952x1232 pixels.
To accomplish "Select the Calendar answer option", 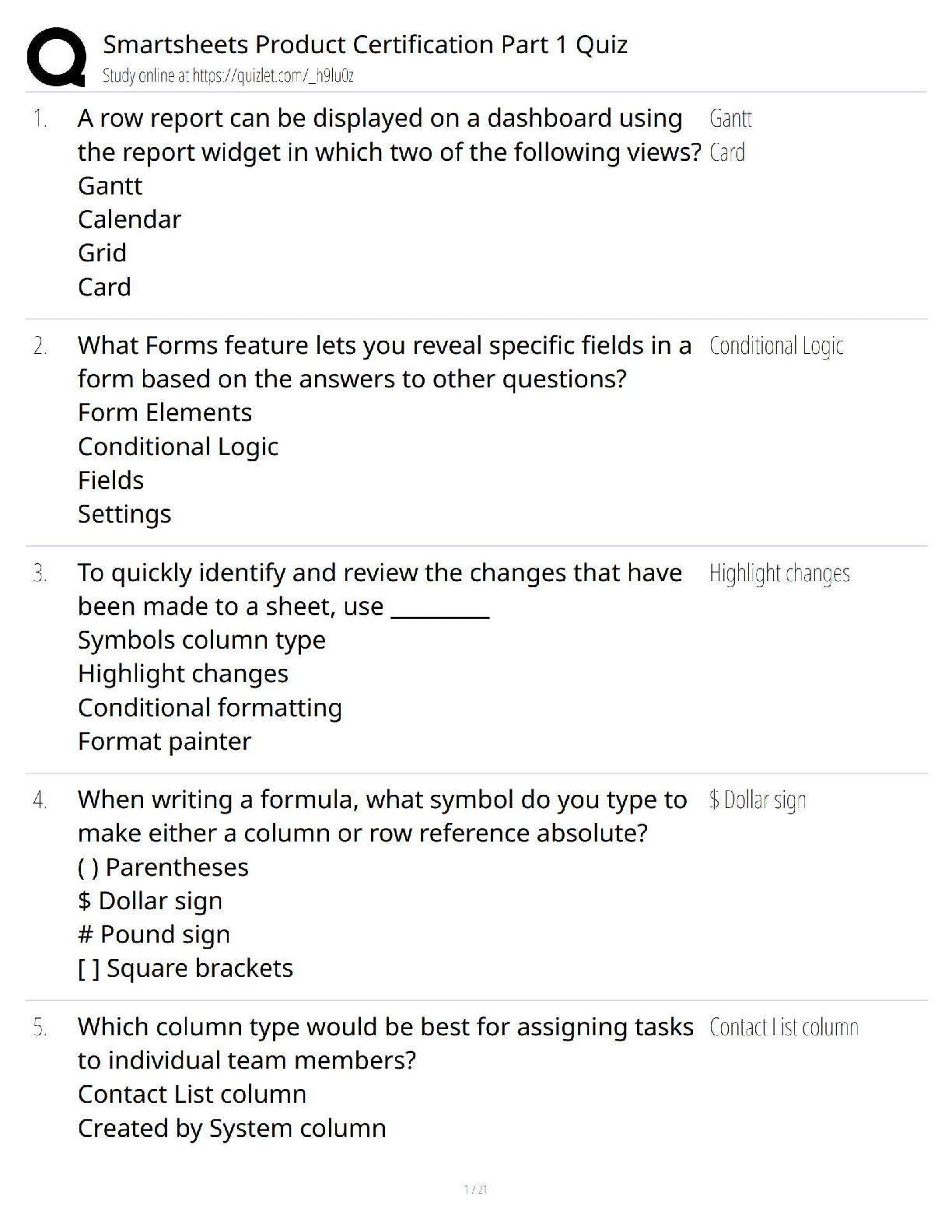I will pyautogui.click(x=129, y=219).
